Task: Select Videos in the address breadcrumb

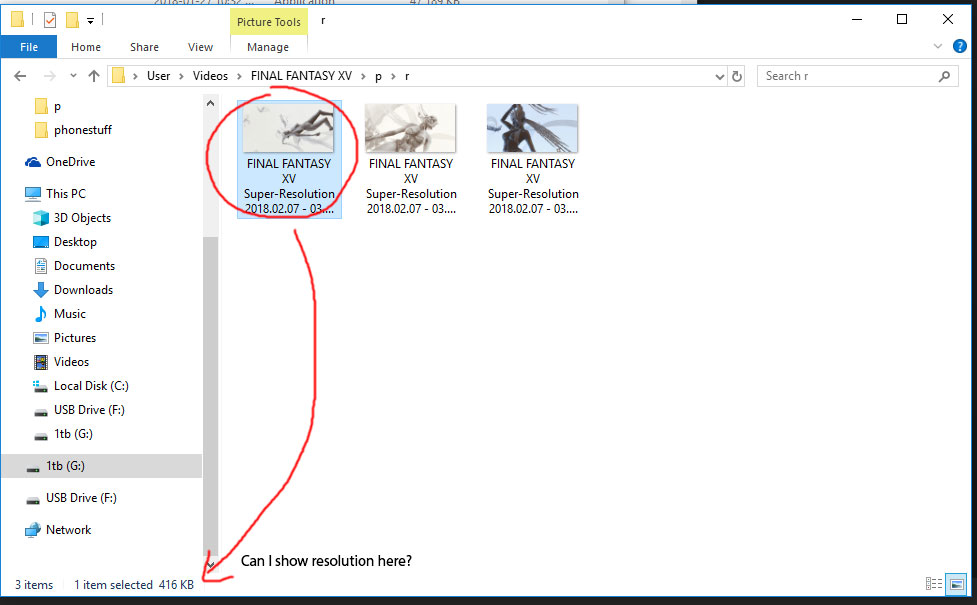Action: click(x=210, y=76)
